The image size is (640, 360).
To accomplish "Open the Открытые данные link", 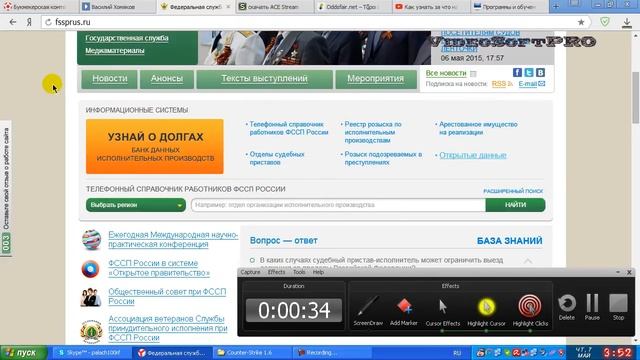I will point(473,156).
